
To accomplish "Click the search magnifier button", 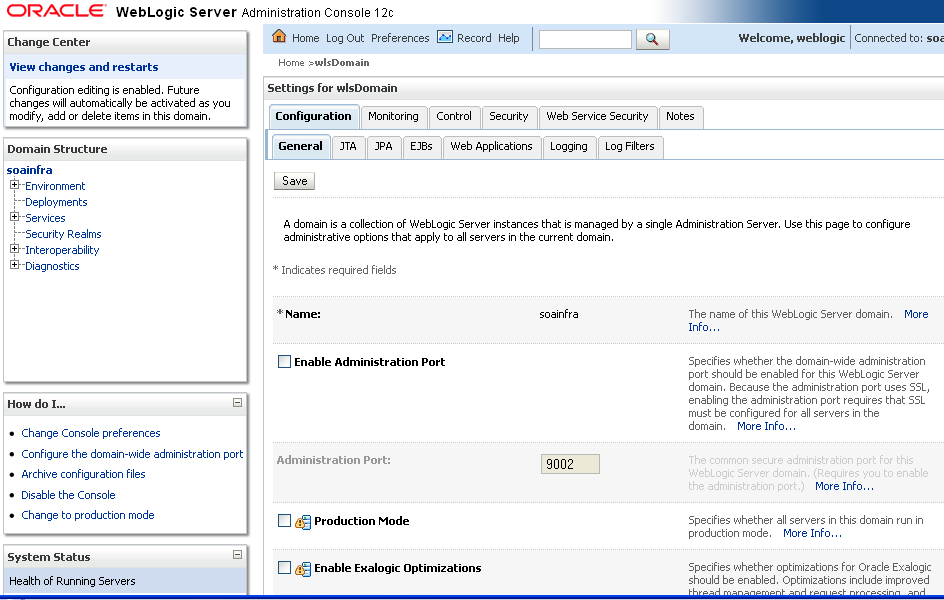I will point(653,39).
